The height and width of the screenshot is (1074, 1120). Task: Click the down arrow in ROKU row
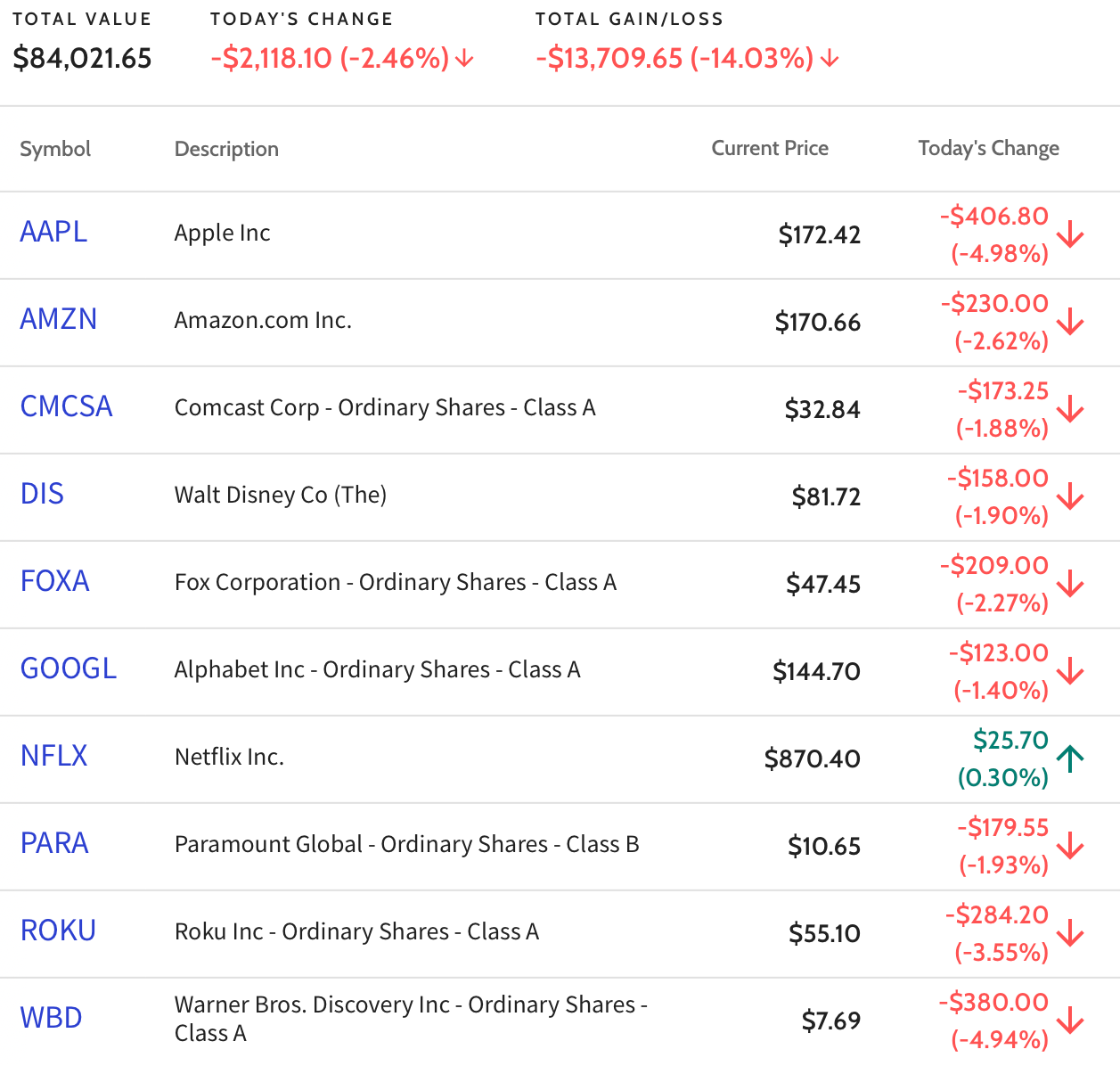pyautogui.click(x=1070, y=933)
